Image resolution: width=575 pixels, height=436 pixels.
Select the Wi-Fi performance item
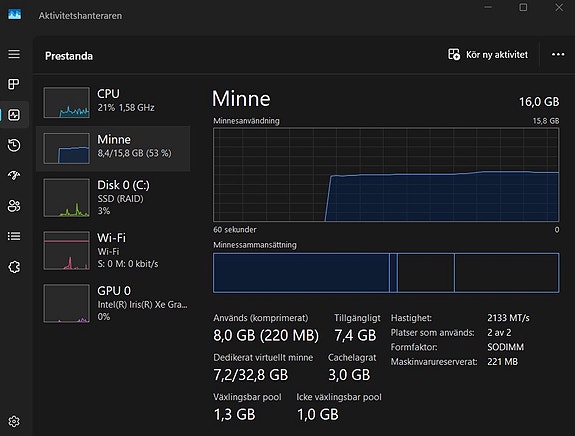(113, 250)
